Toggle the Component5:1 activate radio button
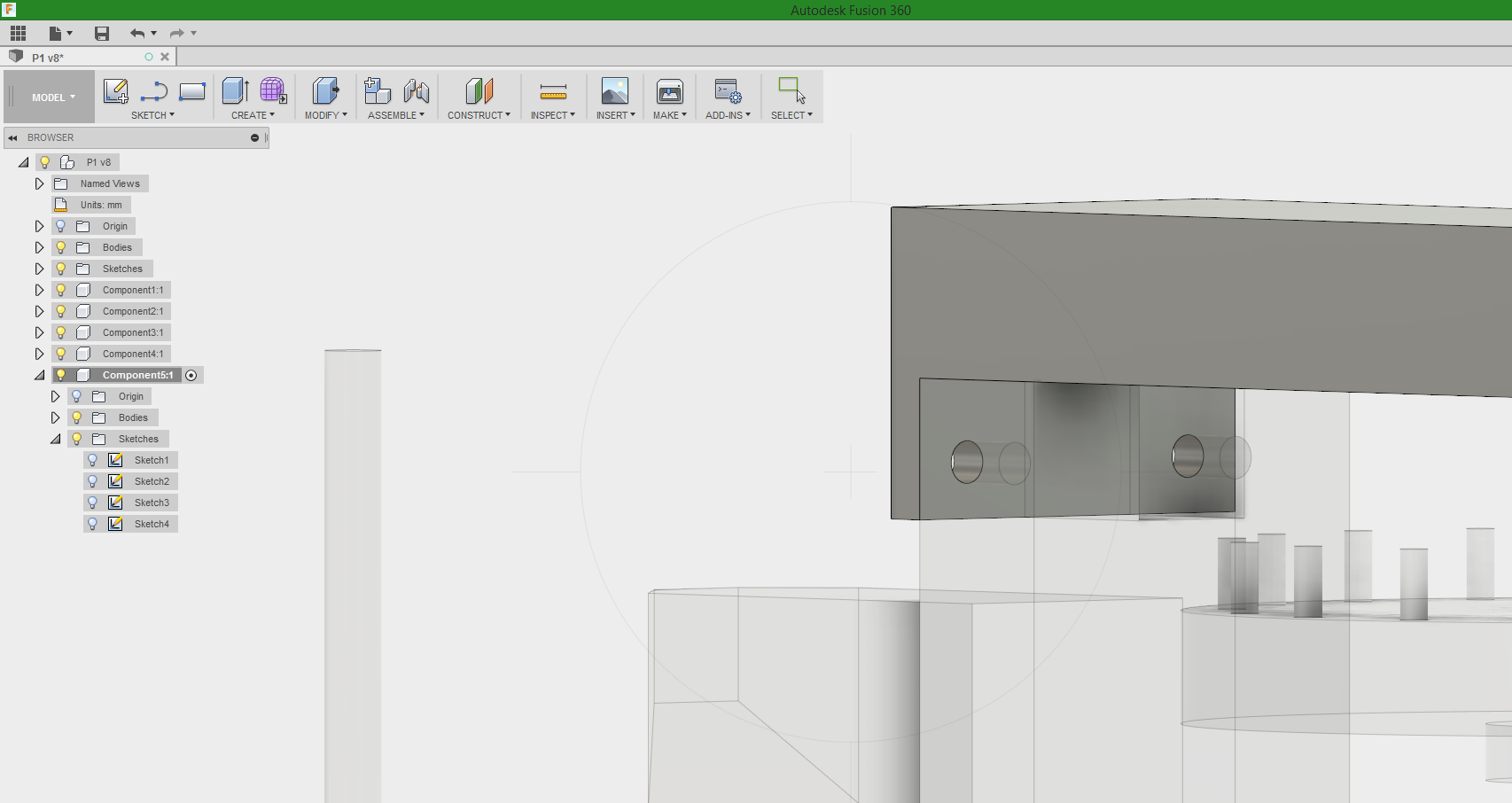The height and width of the screenshot is (803, 1512). [x=191, y=376]
